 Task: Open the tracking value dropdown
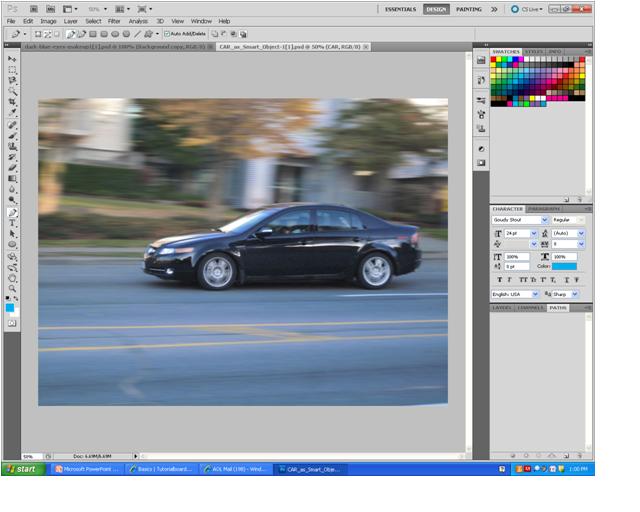(581, 244)
